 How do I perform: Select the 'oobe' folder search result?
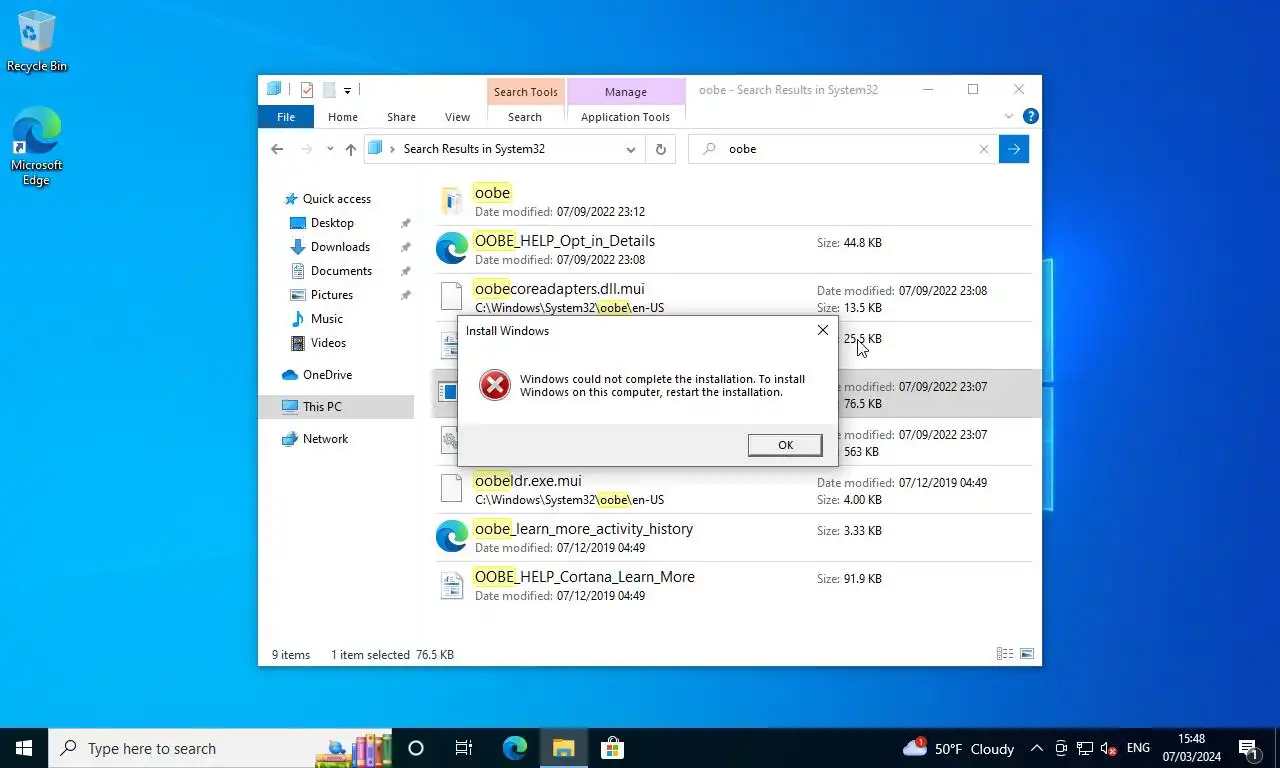[734, 202]
